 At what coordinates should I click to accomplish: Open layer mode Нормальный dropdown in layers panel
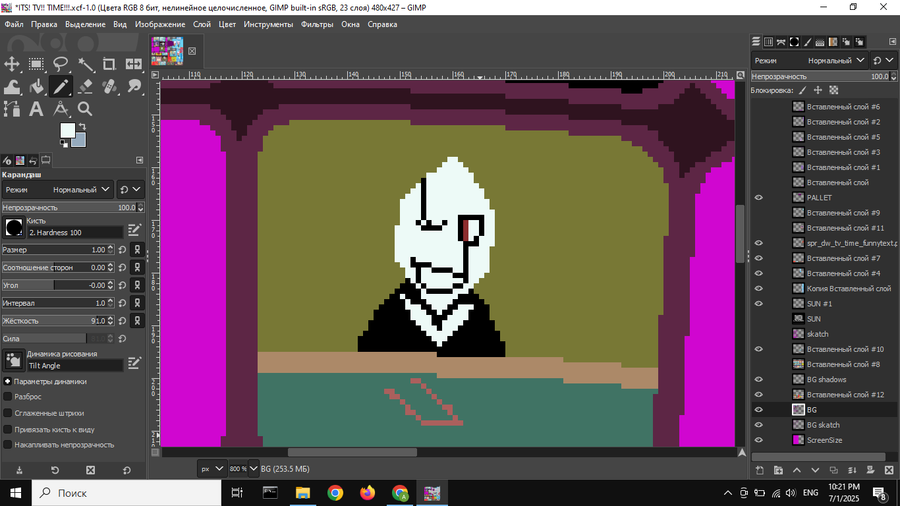(x=809, y=60)
